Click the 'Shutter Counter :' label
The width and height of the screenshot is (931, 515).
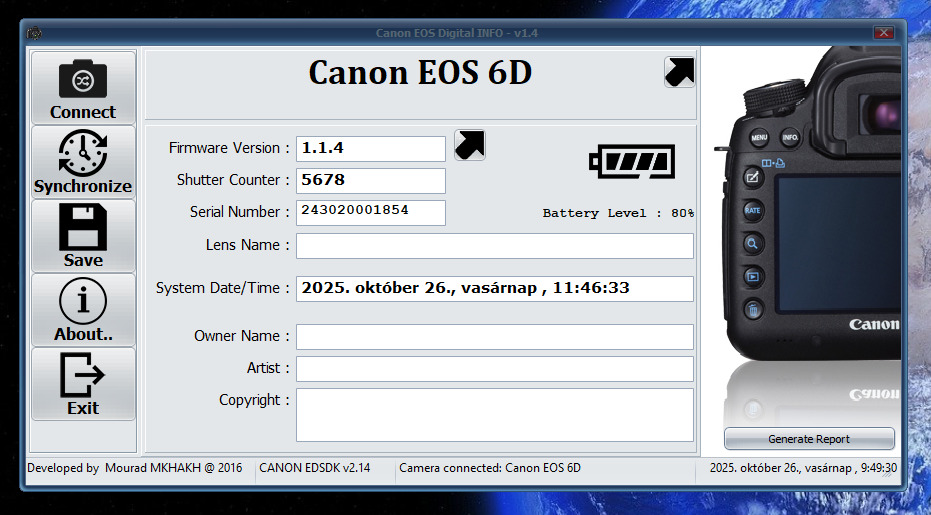[x=233, y=180]
